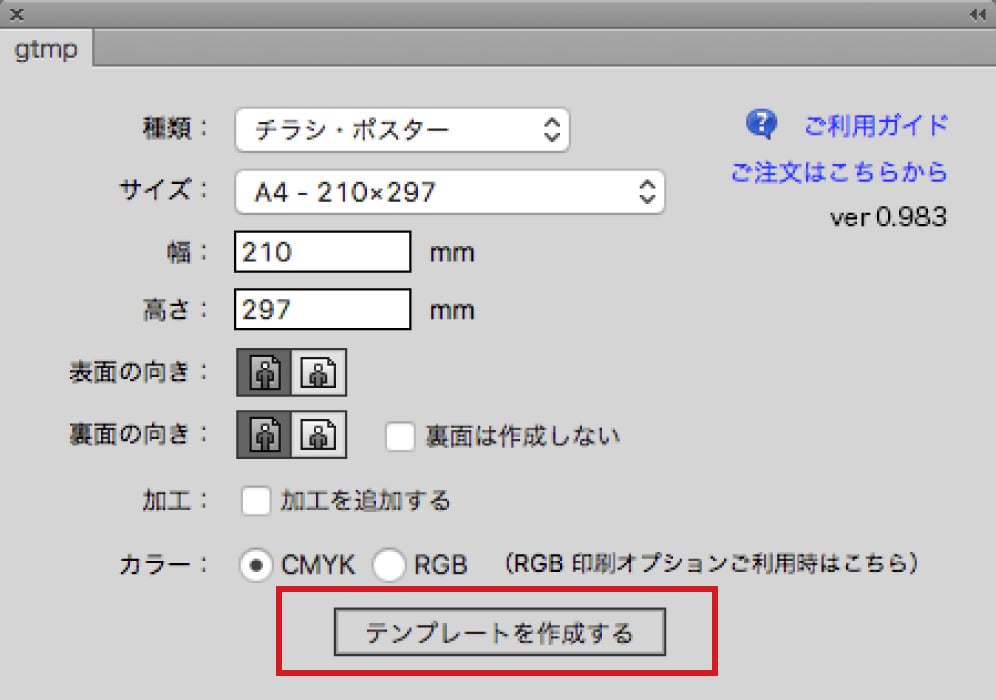Viewport: 996px width, 700px height.
Task: Choose the RGB color mode radio button
Action: (x=389, y=566)
